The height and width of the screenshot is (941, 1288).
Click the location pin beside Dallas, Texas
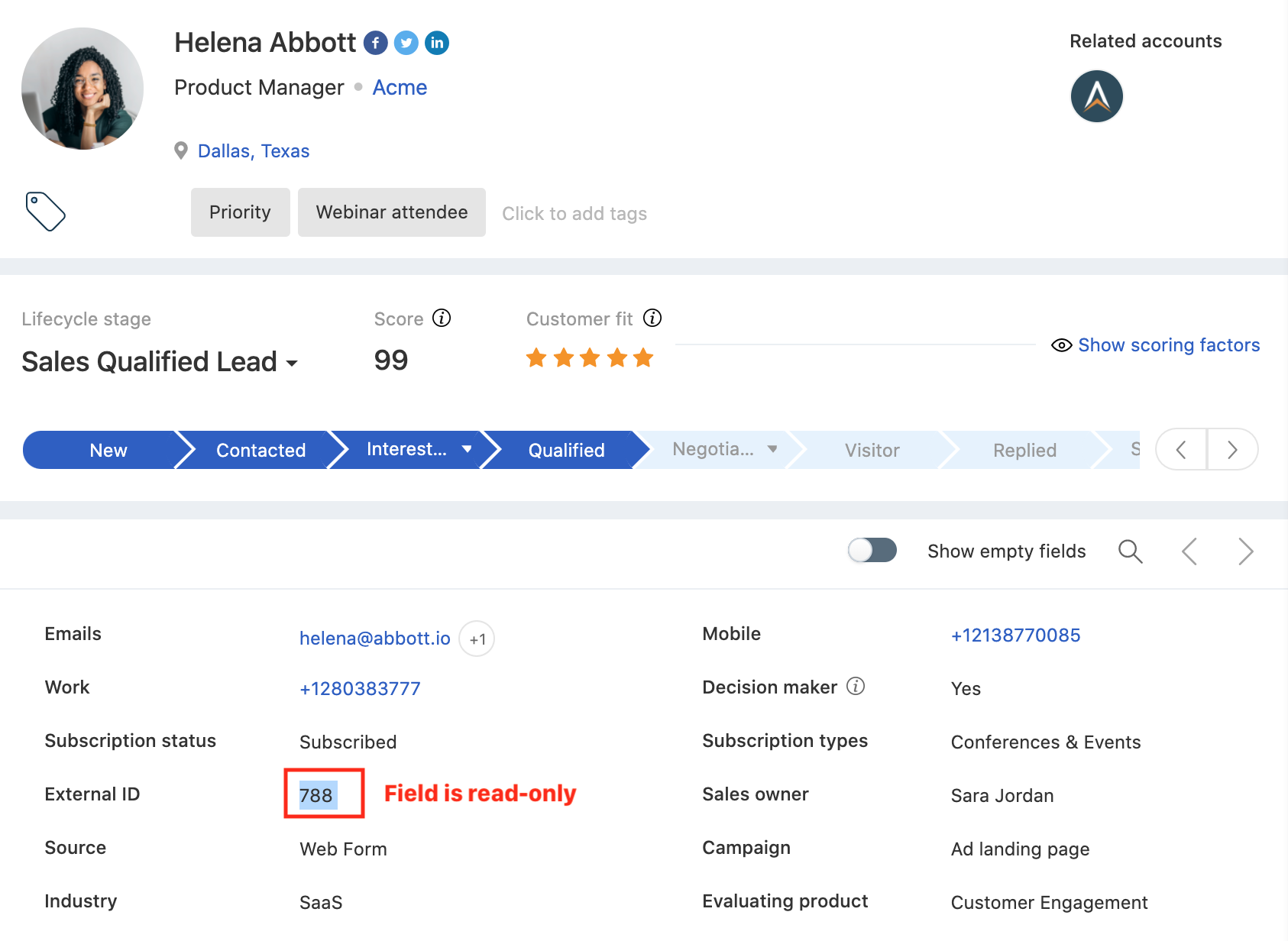pyautogui.click(x=181, y=150)
